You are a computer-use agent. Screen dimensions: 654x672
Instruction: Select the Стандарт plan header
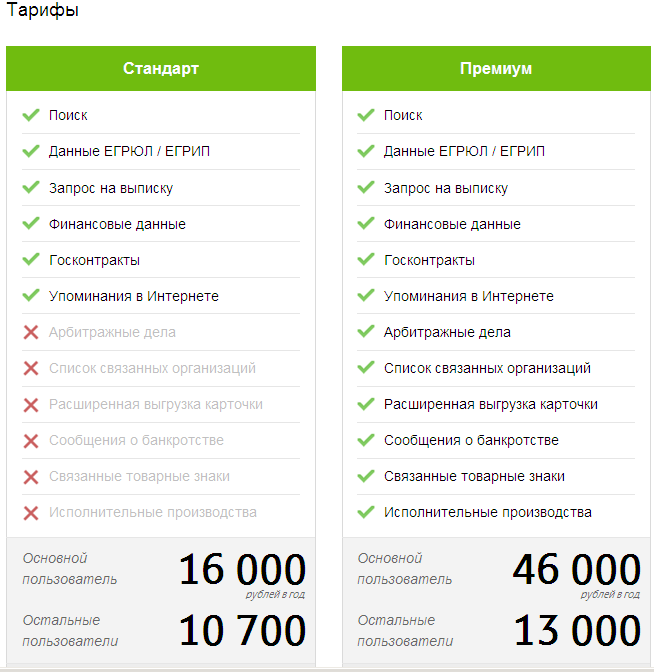pyautogui.click(x=161, y=69)
